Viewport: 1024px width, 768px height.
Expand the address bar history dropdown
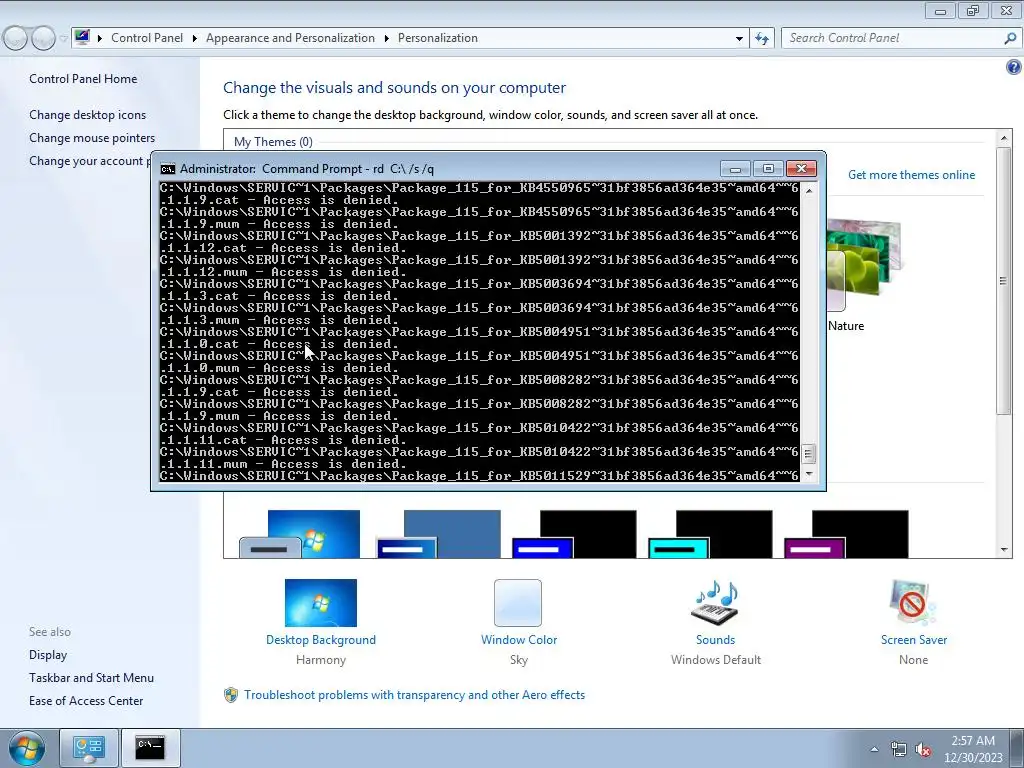pos(739,38)
